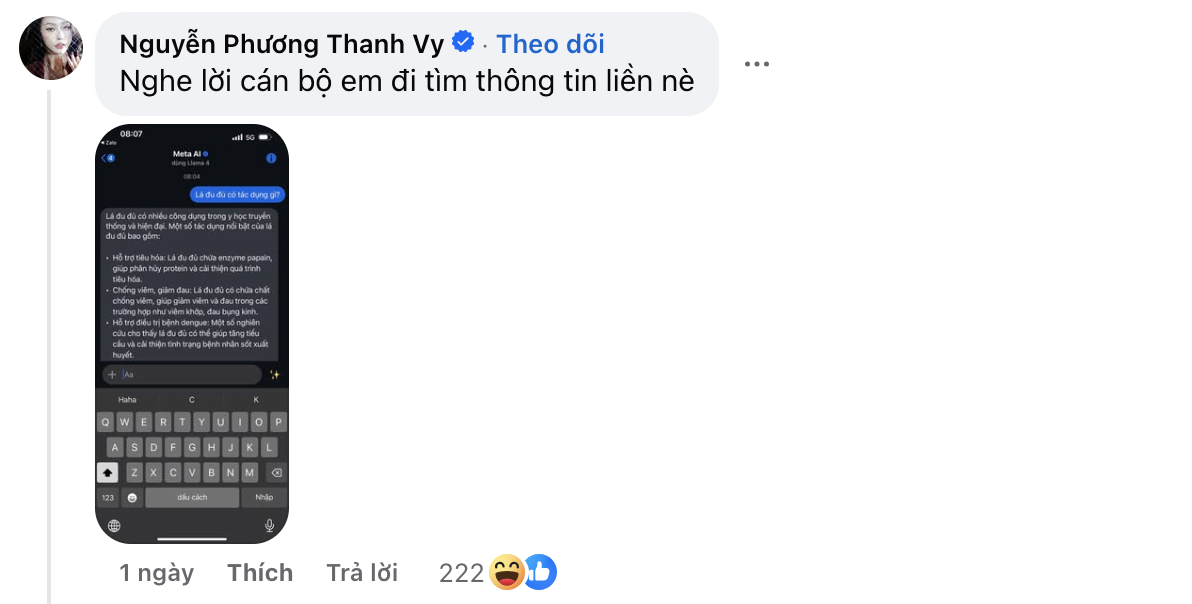Select the Haha predictive text suggestion

(127, 399)
